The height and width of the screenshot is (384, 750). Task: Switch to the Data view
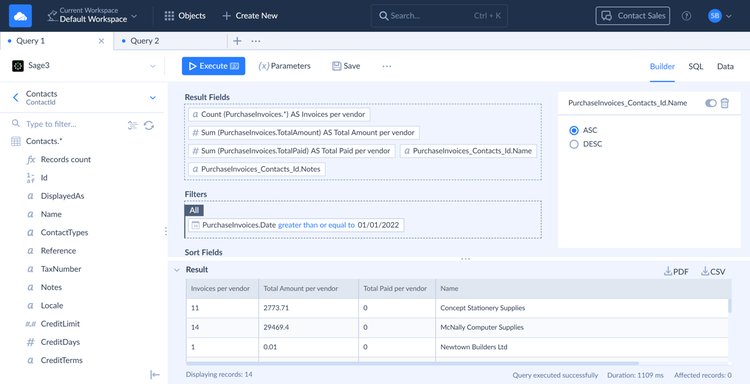tap(725, 66)
